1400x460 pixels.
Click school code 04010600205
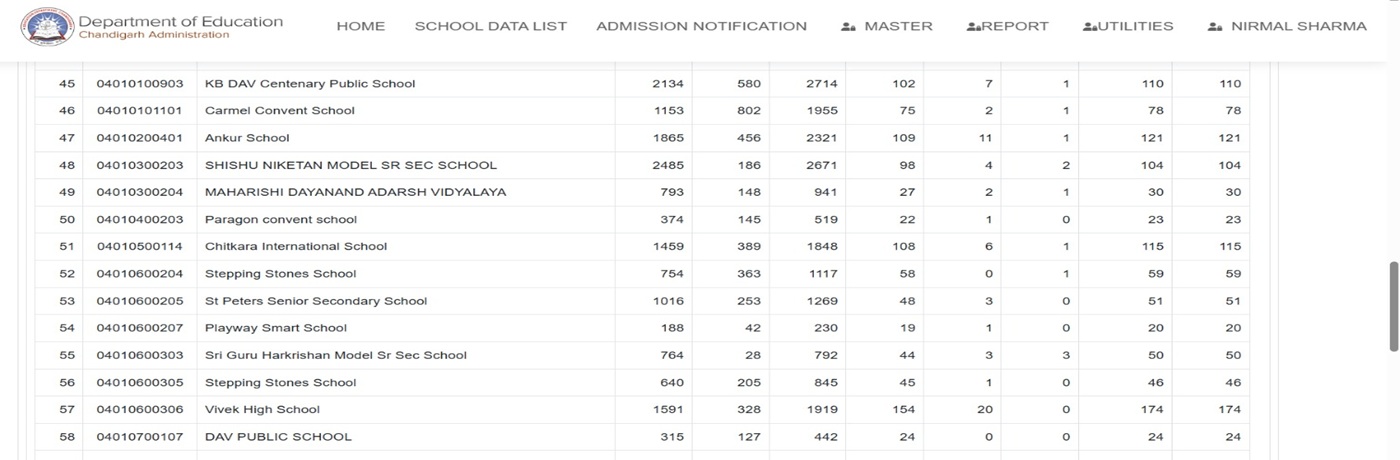(x=140, y=301)
